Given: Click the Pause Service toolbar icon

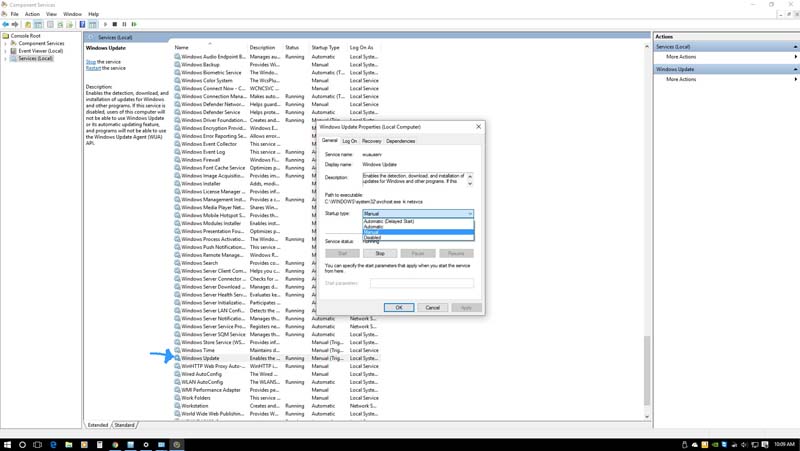Looking at the screenshot, I should tap(124, 24).
